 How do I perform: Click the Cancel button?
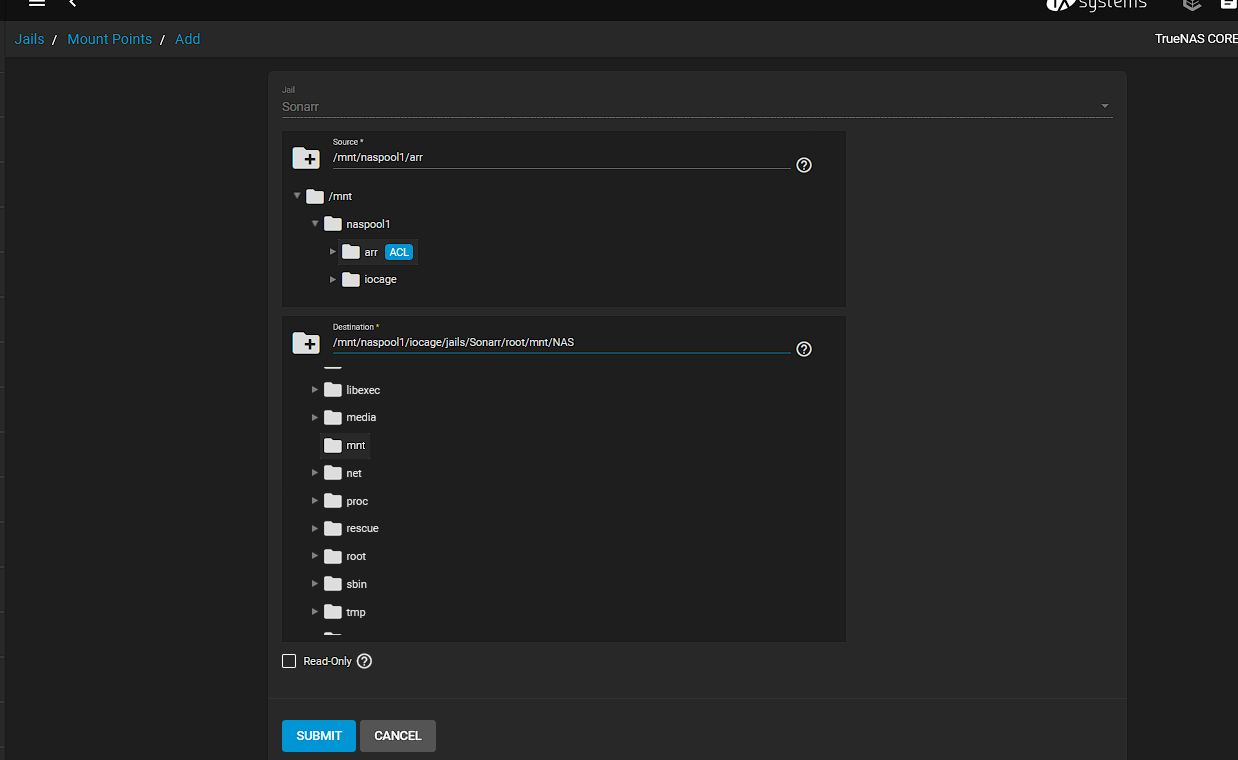coord(397,735)
